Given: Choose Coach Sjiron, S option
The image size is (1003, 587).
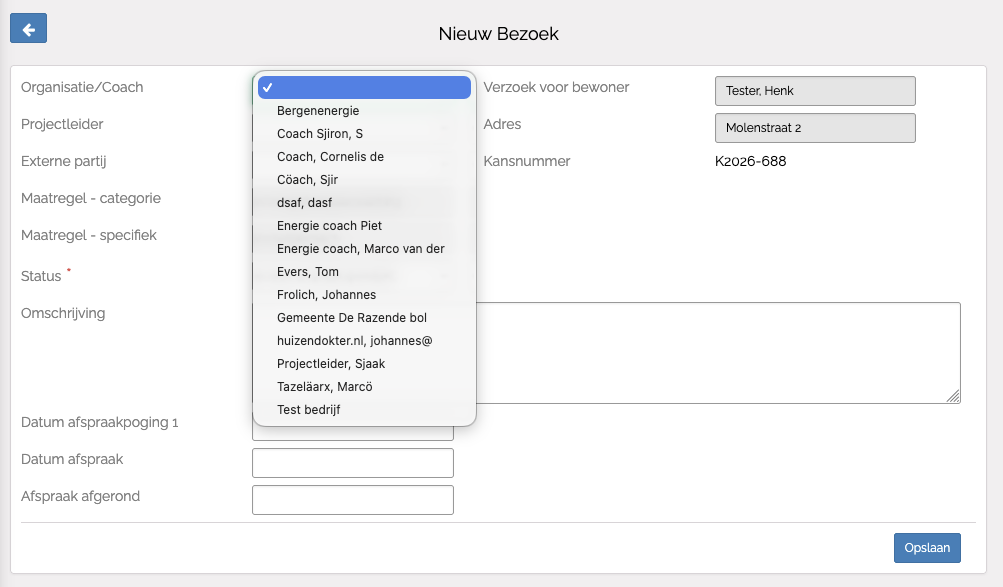Looking at the screenshot, I should coord(320,134).
